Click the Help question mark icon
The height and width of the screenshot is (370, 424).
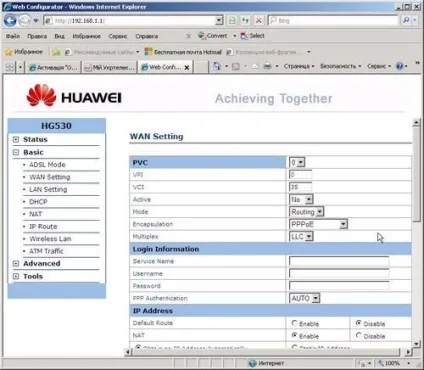399,66
